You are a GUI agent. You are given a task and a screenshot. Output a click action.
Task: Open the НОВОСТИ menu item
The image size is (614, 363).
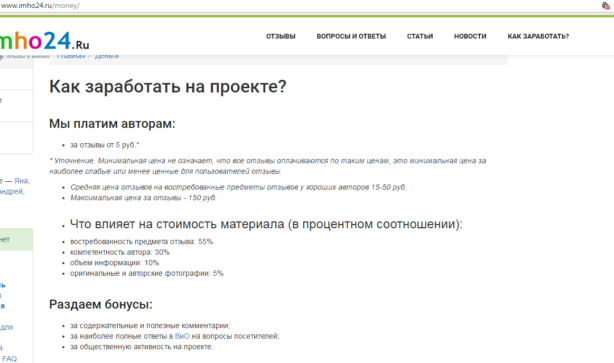click(470, 36)
